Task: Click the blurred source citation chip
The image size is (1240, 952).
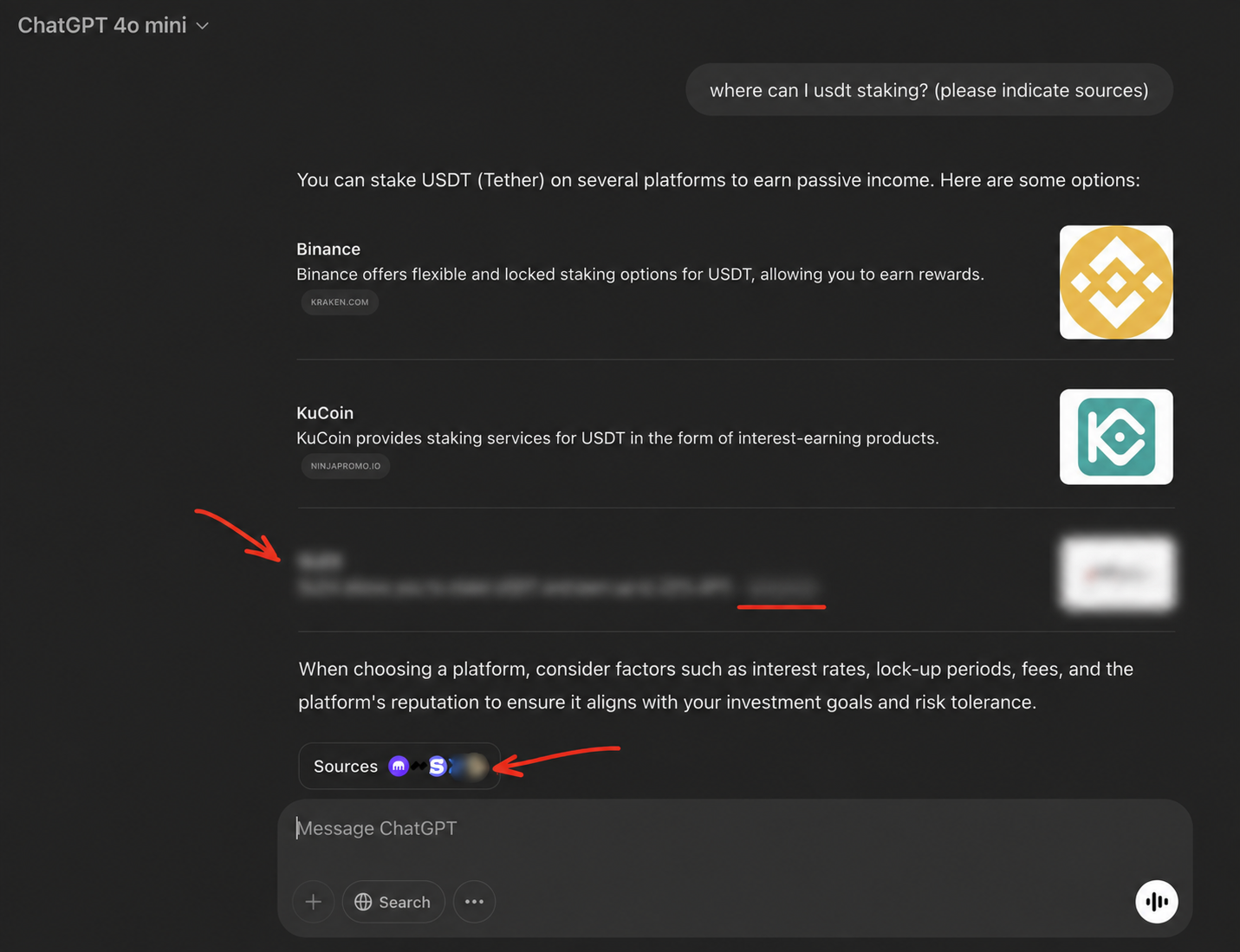Action: pos(782,587)
